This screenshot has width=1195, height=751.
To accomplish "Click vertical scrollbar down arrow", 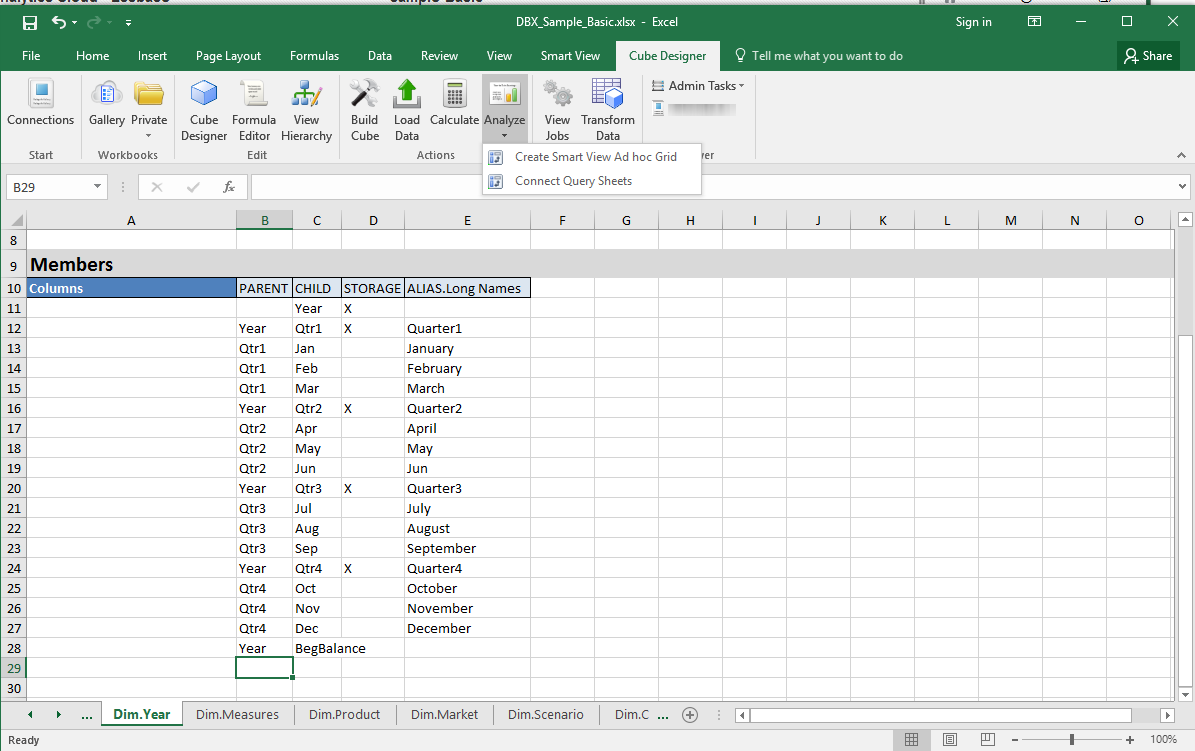I will click(1184, 695).
